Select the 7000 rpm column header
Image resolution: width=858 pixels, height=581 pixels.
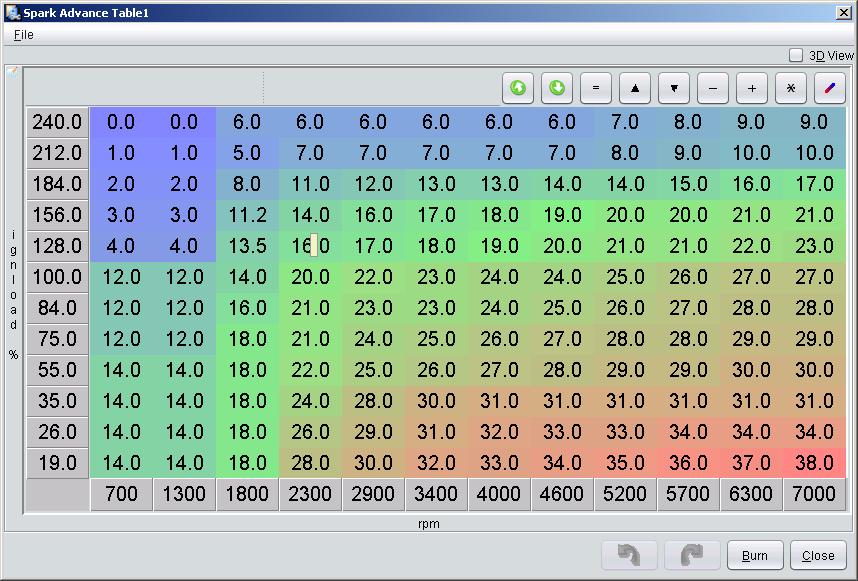coord(814,494)
